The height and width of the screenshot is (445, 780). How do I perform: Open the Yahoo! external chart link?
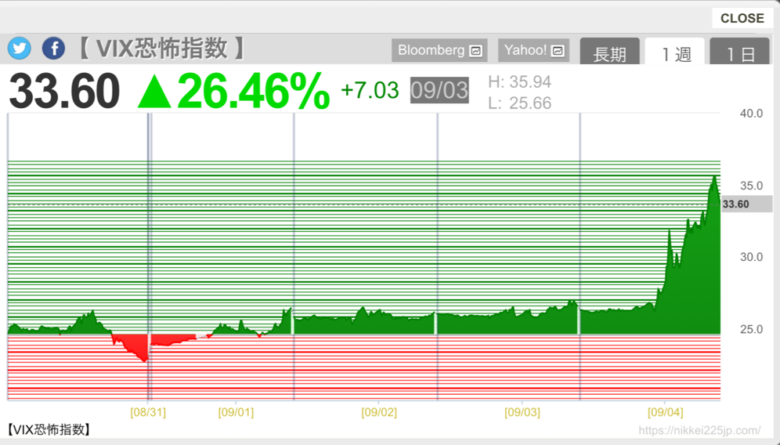(x=534, y=50)
